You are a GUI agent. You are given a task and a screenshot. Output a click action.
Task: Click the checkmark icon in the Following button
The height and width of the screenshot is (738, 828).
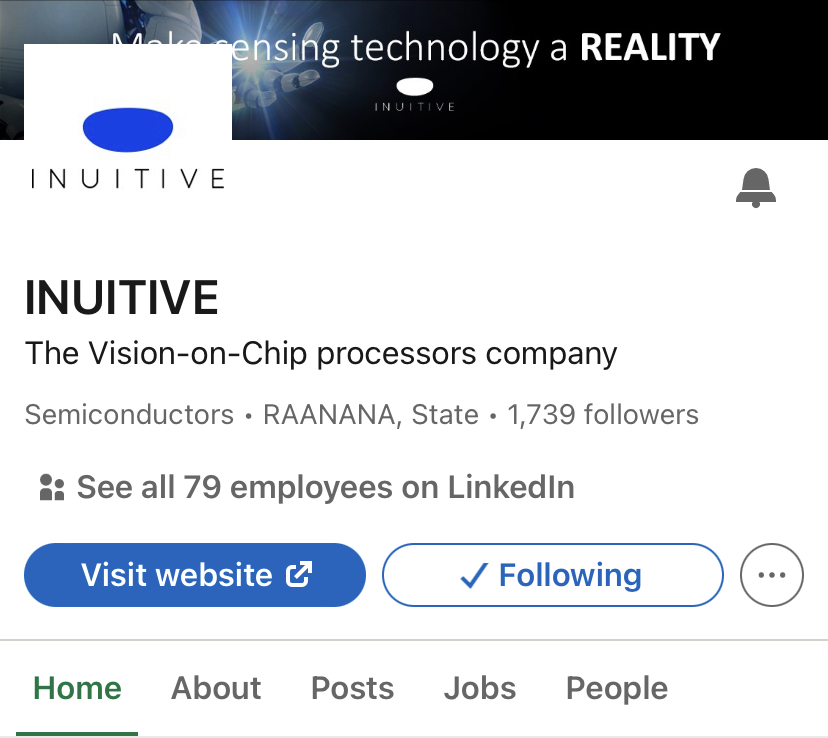click(474, 575)
